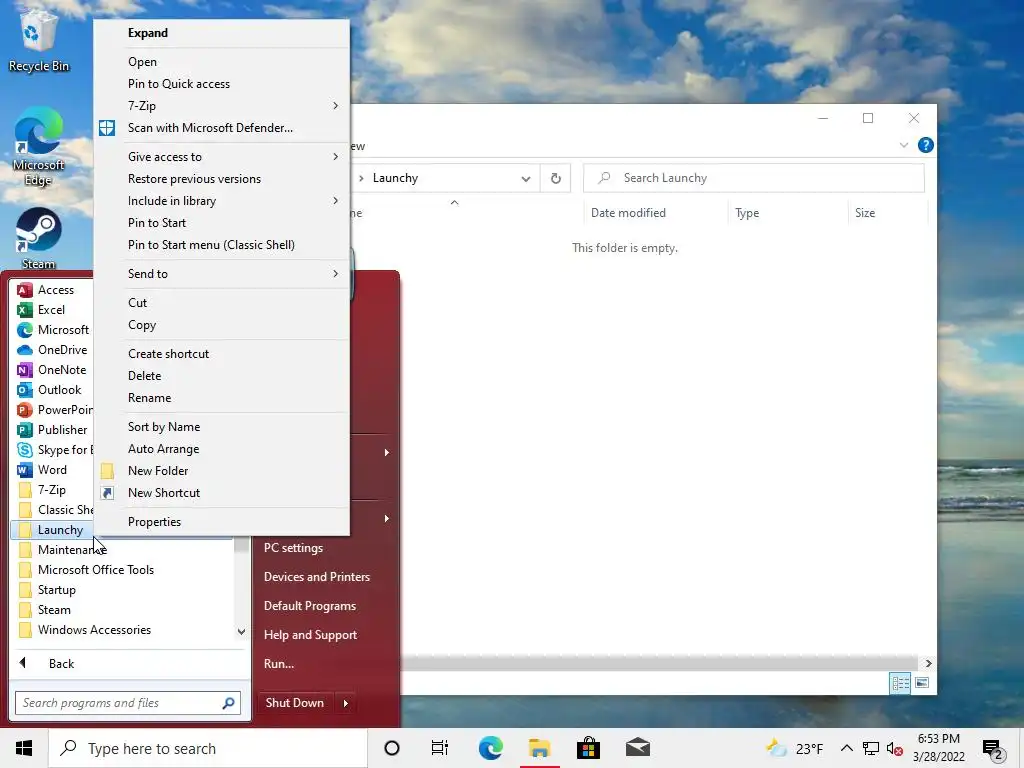Click the taskbar Type here to search box
This screenshot has height=768, width=1024.
point(208,748)
